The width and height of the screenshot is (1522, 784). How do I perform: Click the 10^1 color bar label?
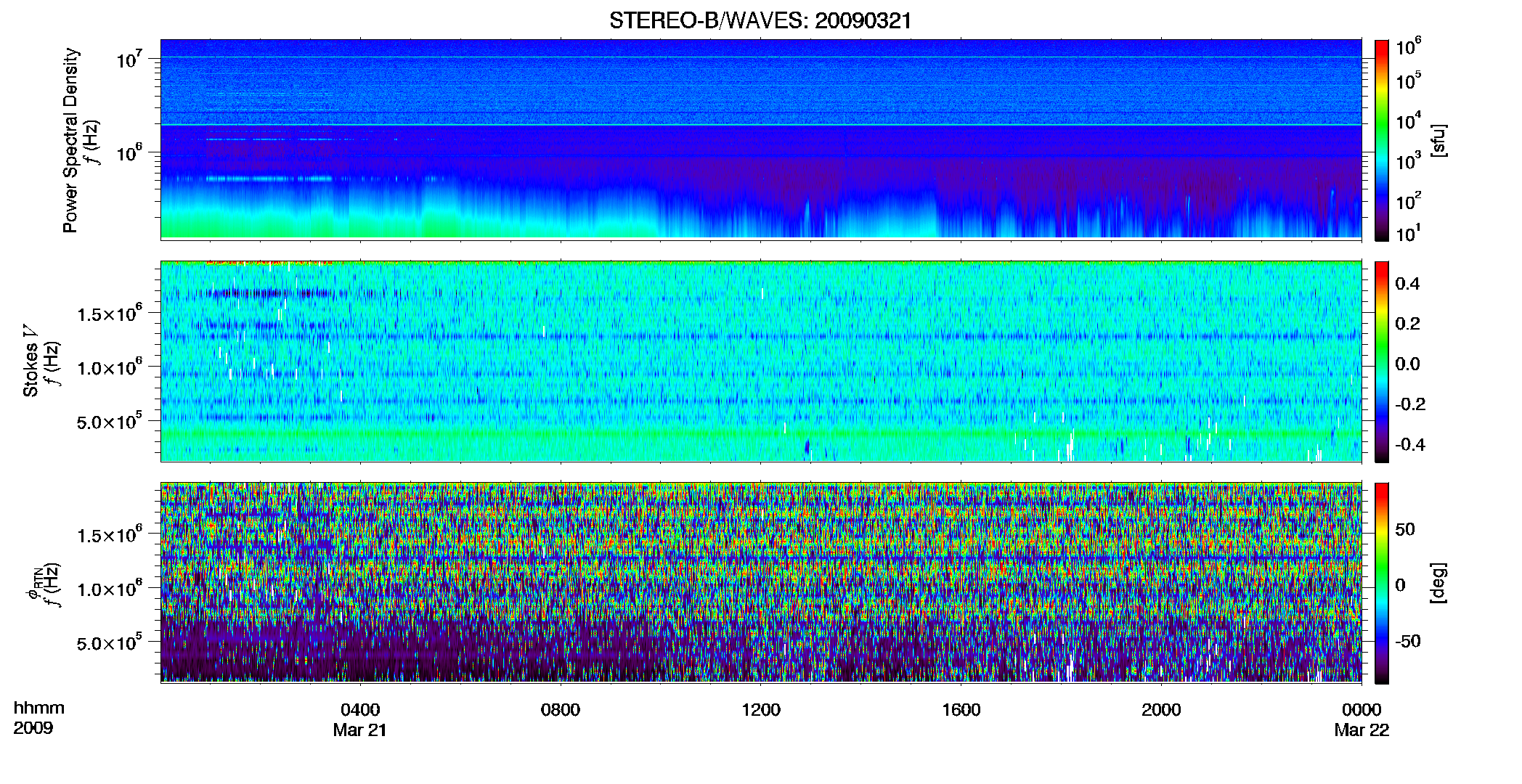(1409, 234)
